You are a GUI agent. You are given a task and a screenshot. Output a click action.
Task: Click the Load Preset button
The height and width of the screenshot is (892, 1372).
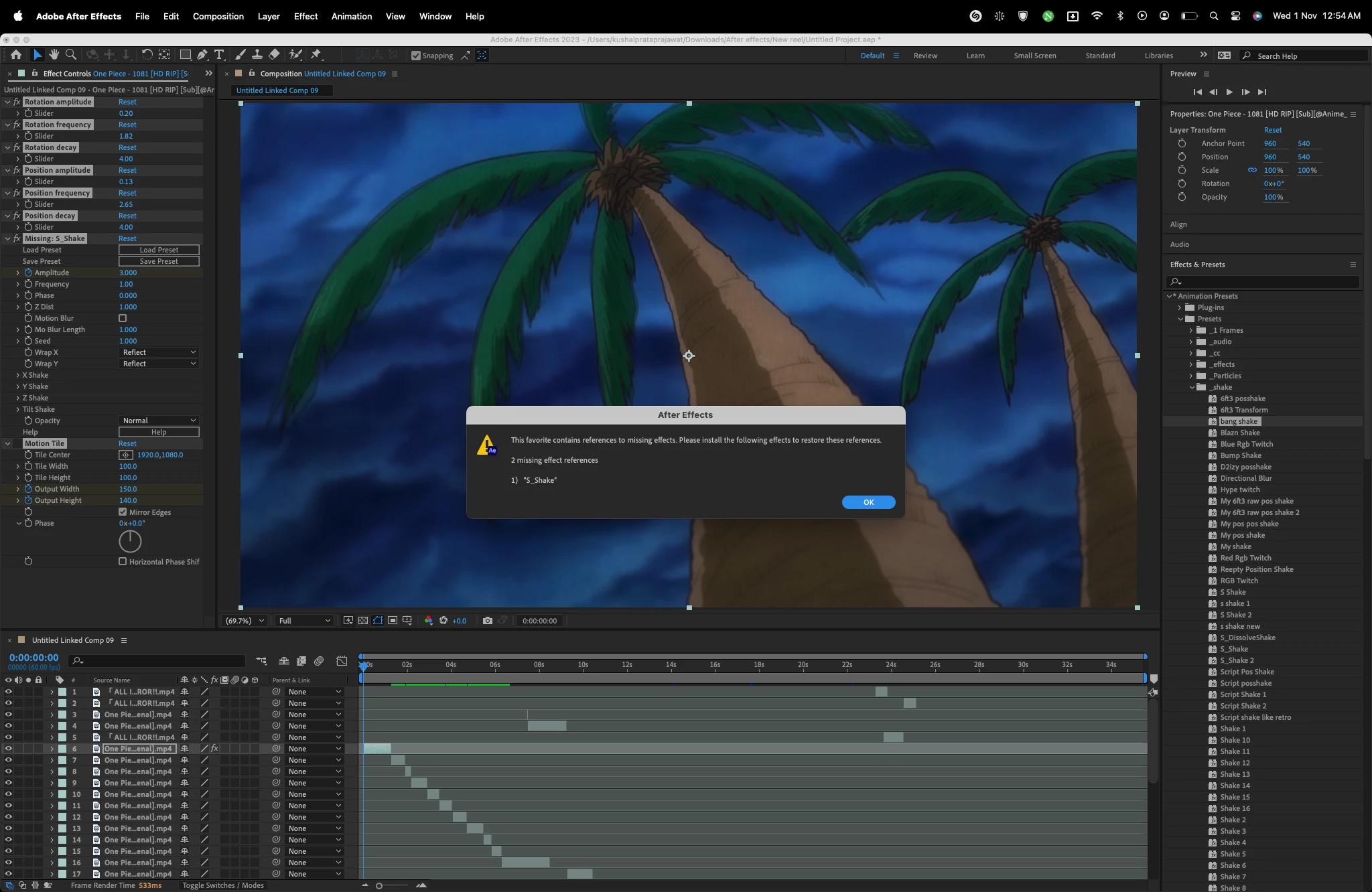tap(159, 250)
